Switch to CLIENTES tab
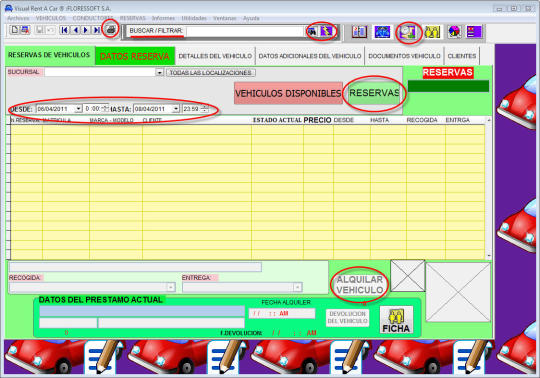The image size is (540, 378). (x=462, y=56)
